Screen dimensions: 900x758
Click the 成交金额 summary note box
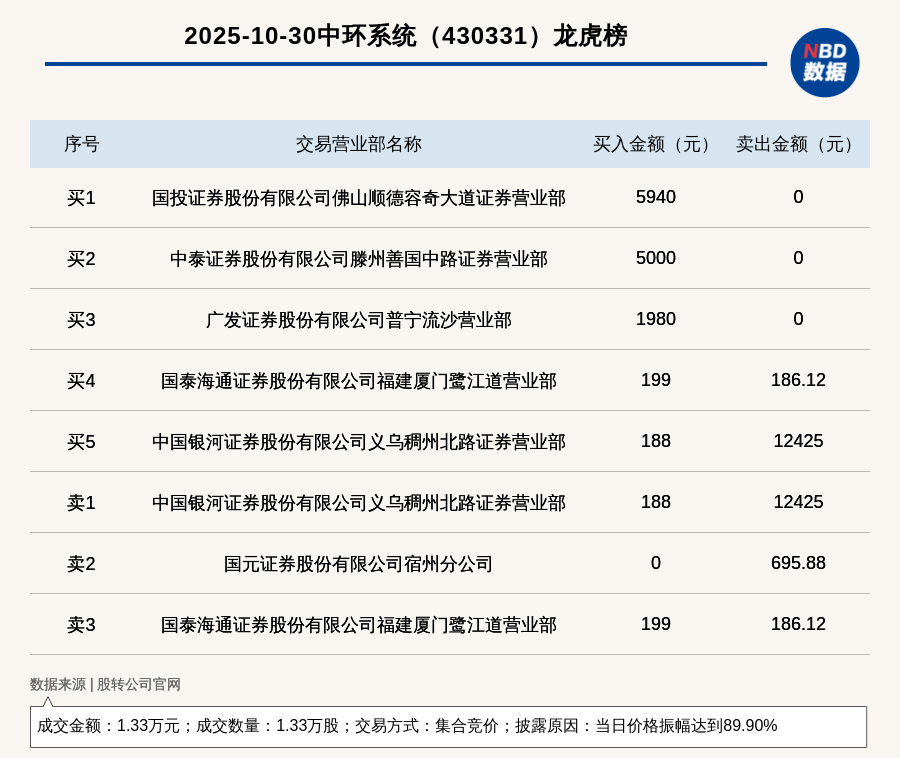pyautogui.click(x=448, y=726)
